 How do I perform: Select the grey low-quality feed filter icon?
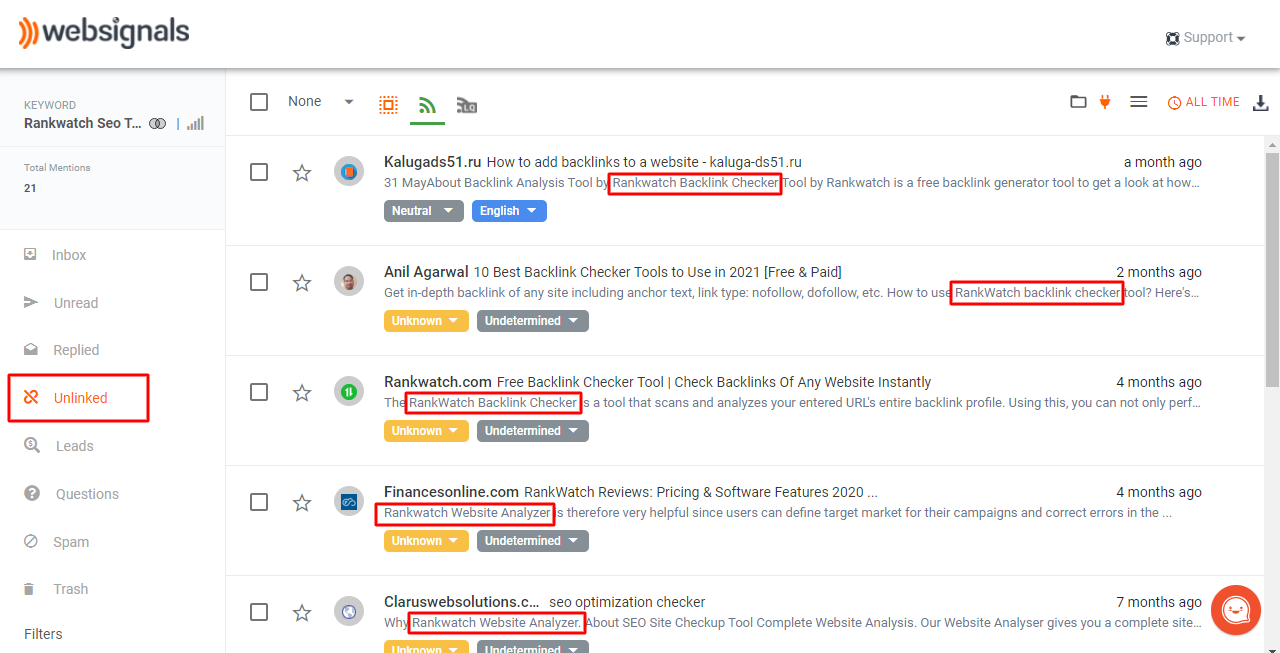(466, 105)
